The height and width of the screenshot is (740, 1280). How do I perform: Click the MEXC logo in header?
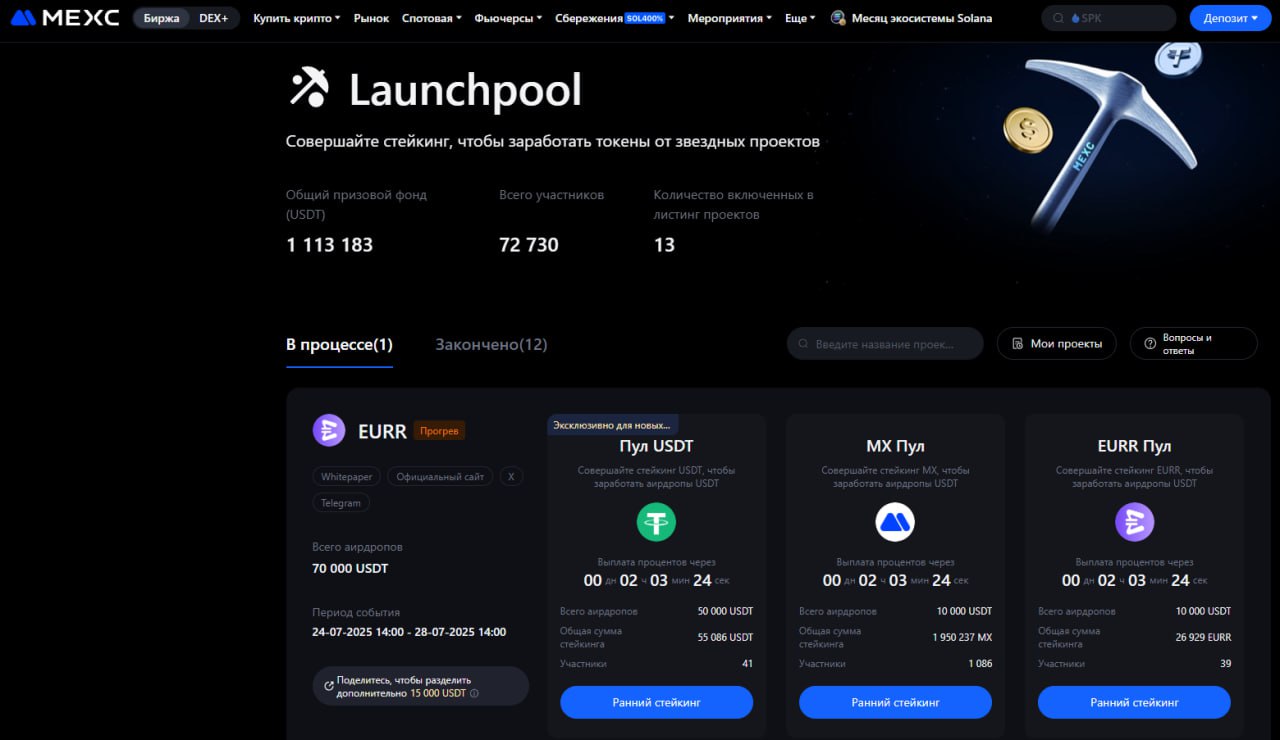[65, 18]
